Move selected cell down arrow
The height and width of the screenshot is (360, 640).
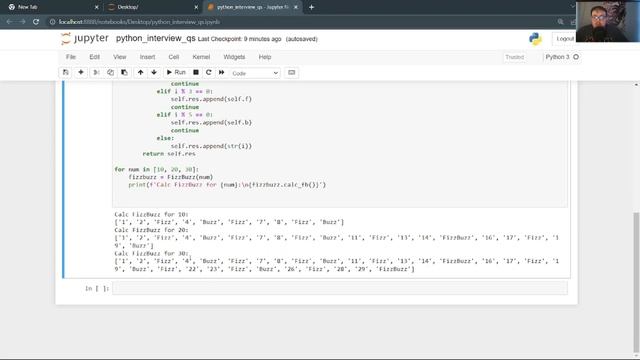[154, 73]
